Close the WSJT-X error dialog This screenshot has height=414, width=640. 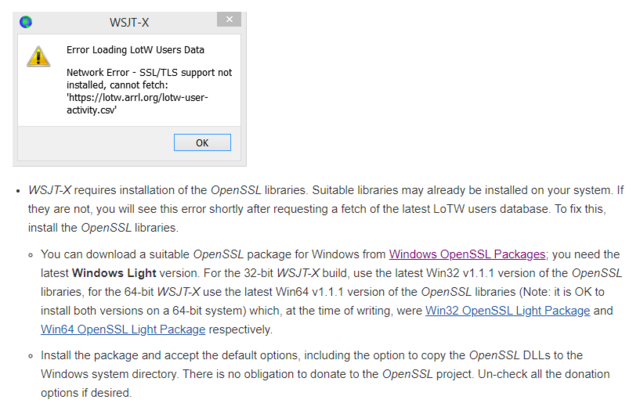[x=229, y=20]
